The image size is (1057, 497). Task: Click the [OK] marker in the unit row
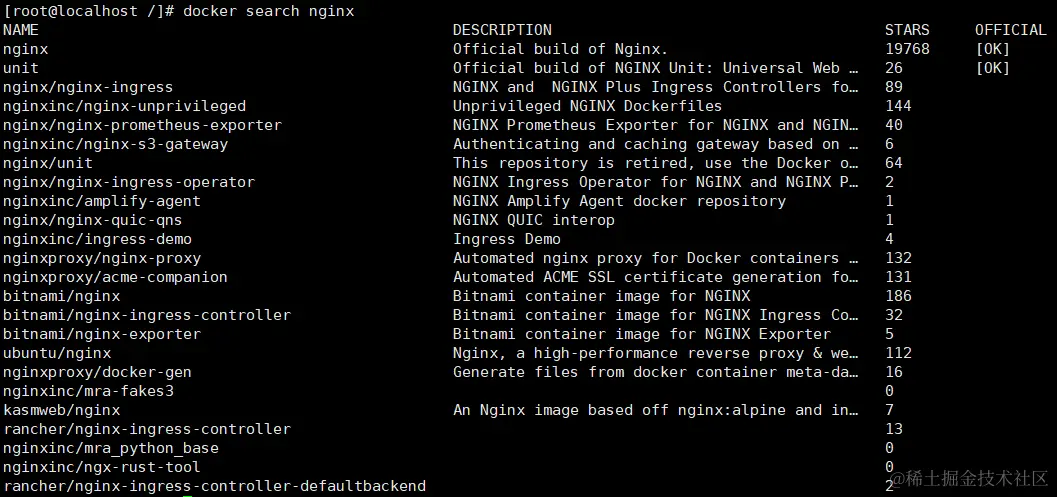pos(993,68)
